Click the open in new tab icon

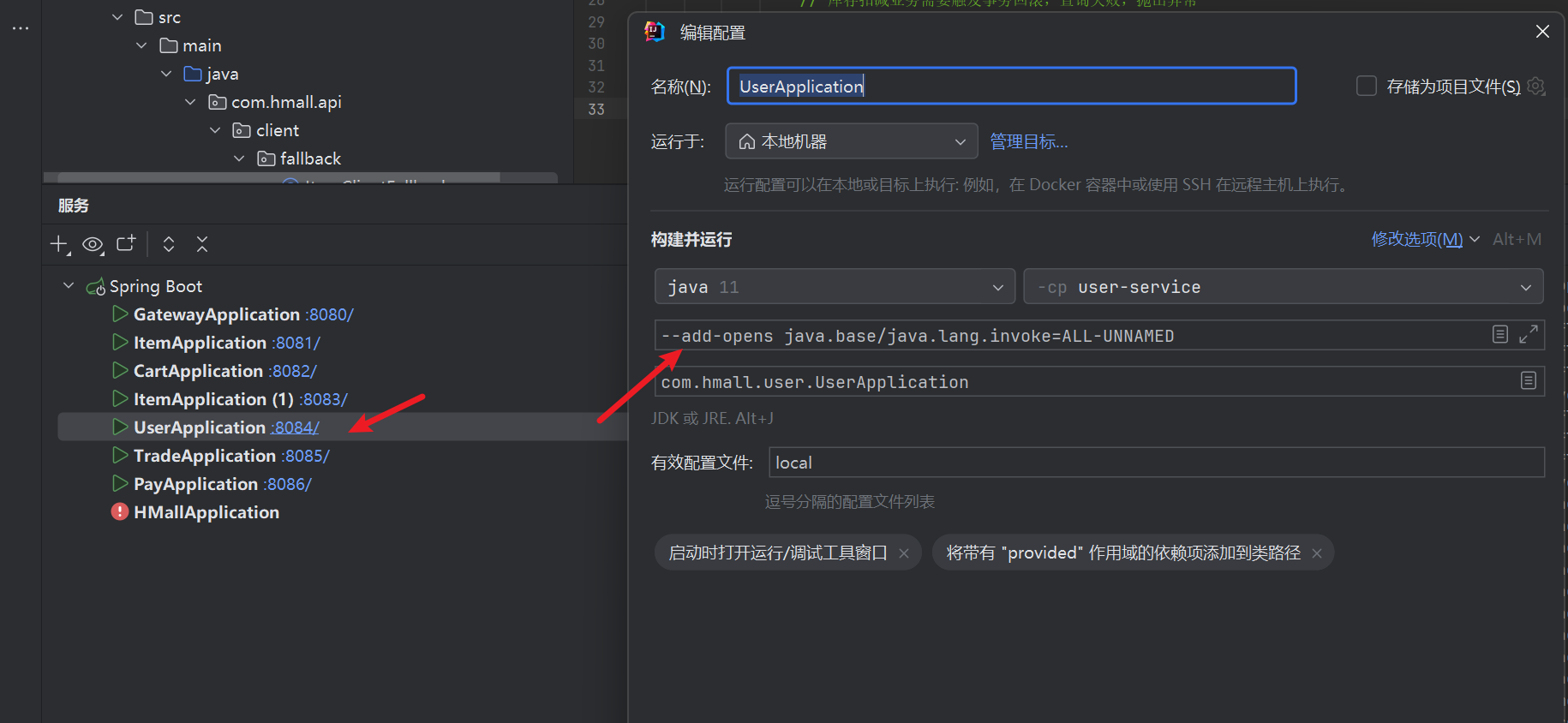126,243
